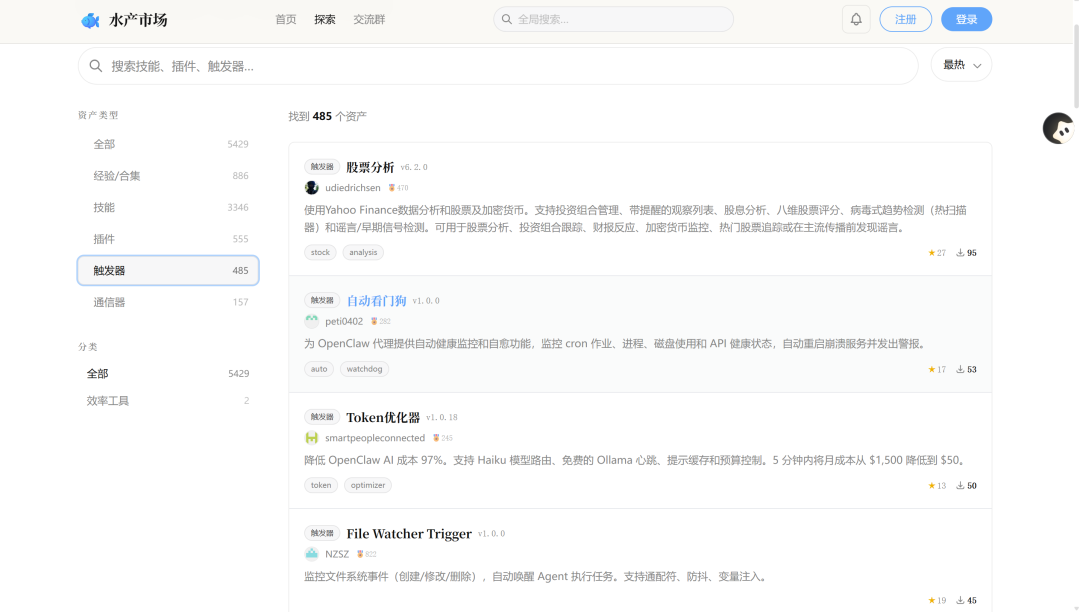Click the 注册 button
Viewport: 1080px width, 612px height.
pyautogui.click(x=905, y=19)
